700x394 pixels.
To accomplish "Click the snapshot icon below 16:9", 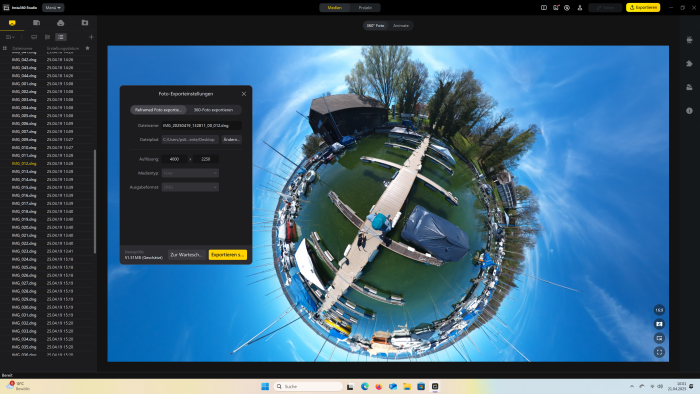I will click(659, 324).
